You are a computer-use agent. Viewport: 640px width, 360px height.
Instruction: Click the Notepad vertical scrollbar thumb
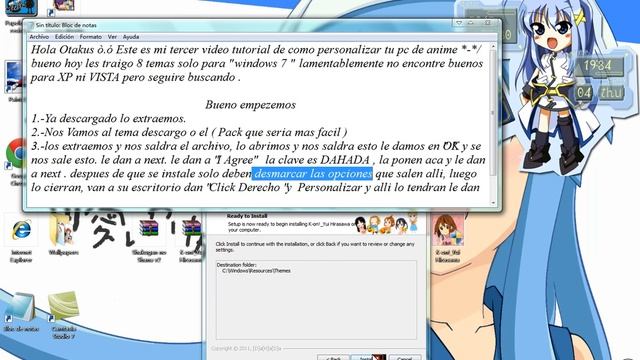pyautogui.click(x=493, y=112)
